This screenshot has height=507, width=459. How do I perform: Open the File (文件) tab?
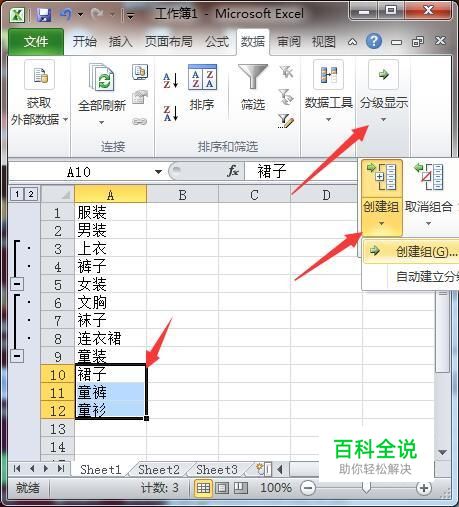(x=36, y=42)
